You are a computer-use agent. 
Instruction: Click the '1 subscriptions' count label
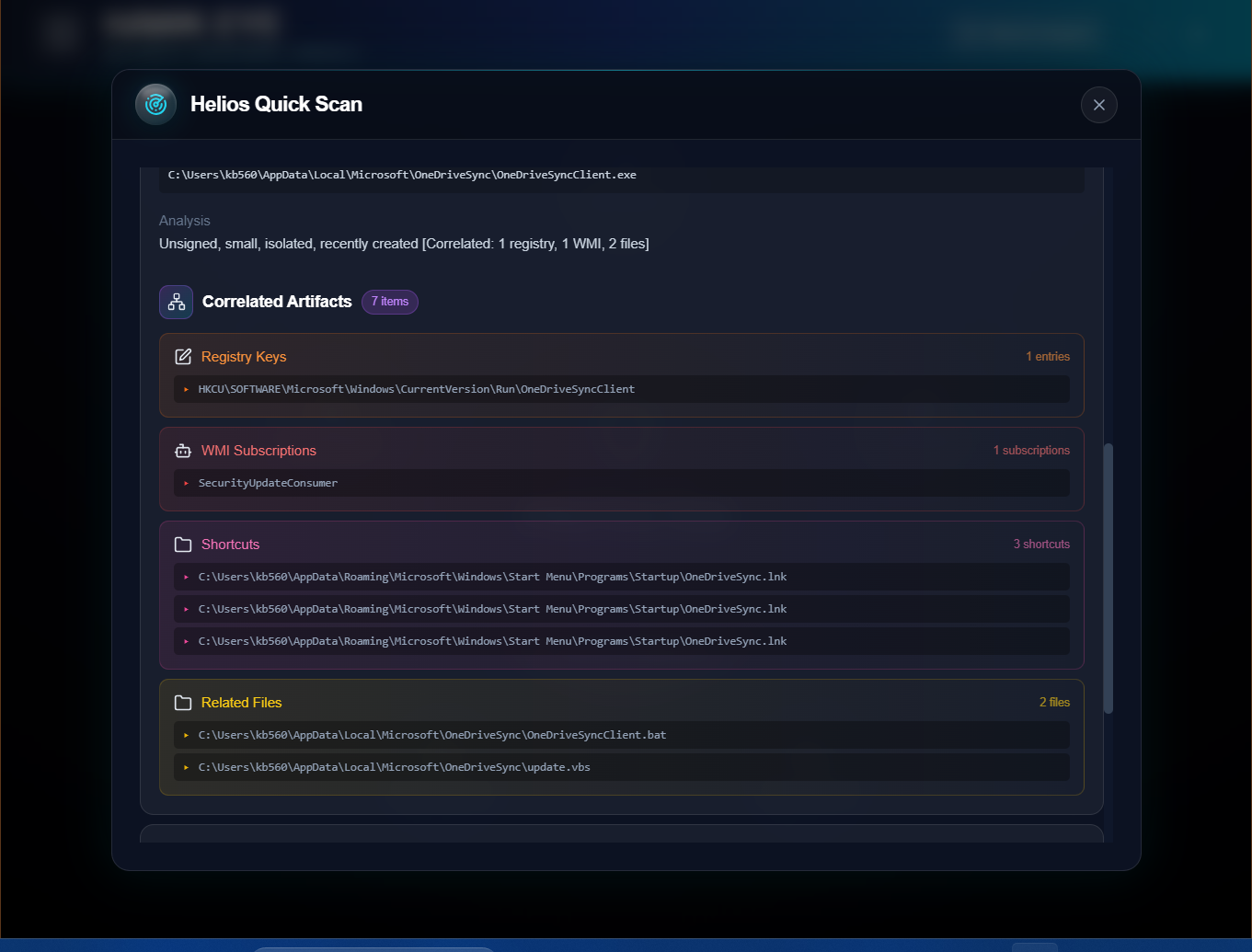pyautogui.click(x=1031, y=451)
